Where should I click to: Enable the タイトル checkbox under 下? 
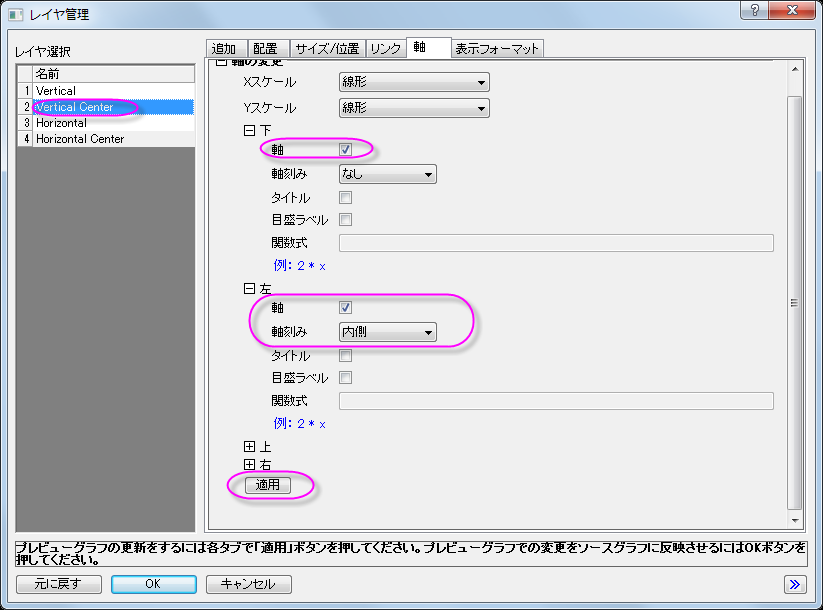345,198
